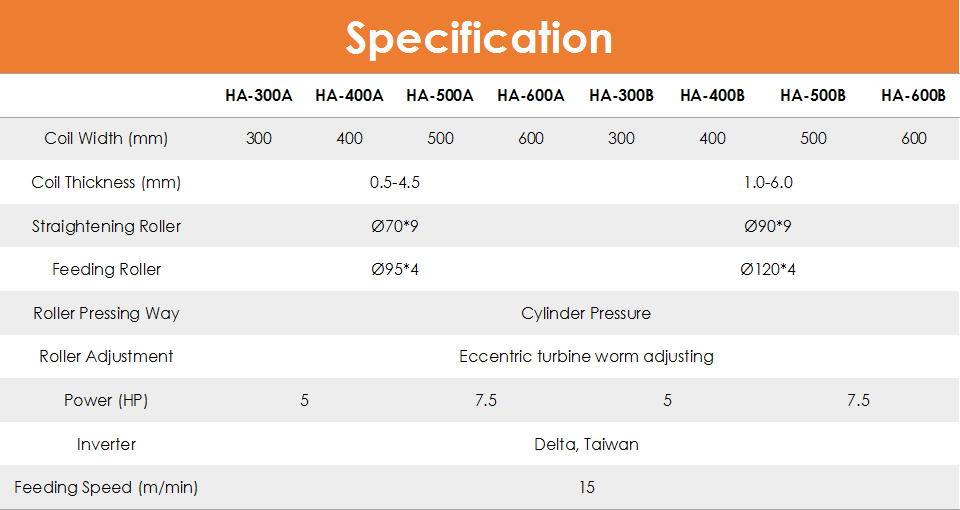Select the HA-400A column header
This screenshot has width=960, height=510.
coord(350,96)
